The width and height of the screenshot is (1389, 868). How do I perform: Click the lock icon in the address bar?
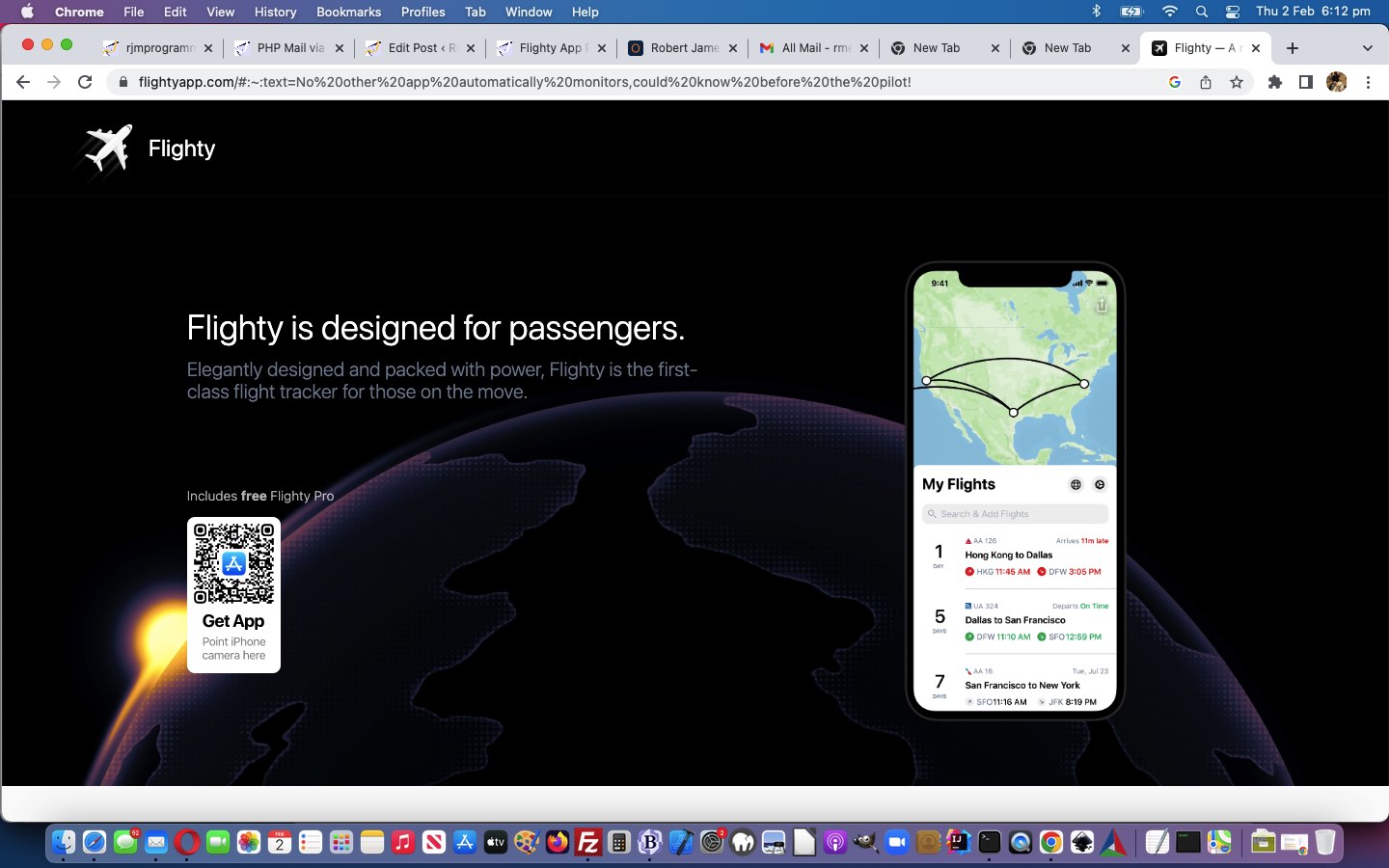coord(123,82)
